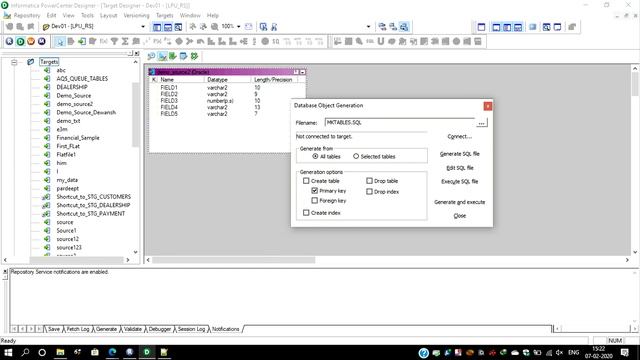Viewport: 640px width, 360px height.
Task: Open Microsoft Edge from the taskbar
Action: (112, 352)
